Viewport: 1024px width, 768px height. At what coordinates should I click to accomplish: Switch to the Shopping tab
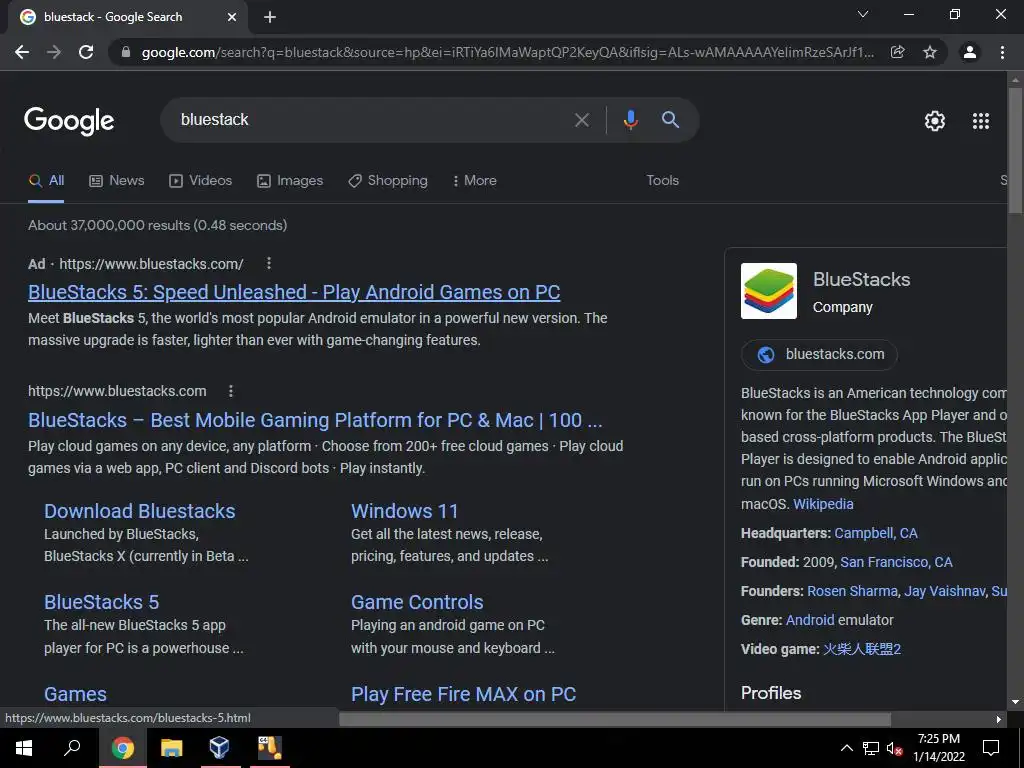coord(388,181)
